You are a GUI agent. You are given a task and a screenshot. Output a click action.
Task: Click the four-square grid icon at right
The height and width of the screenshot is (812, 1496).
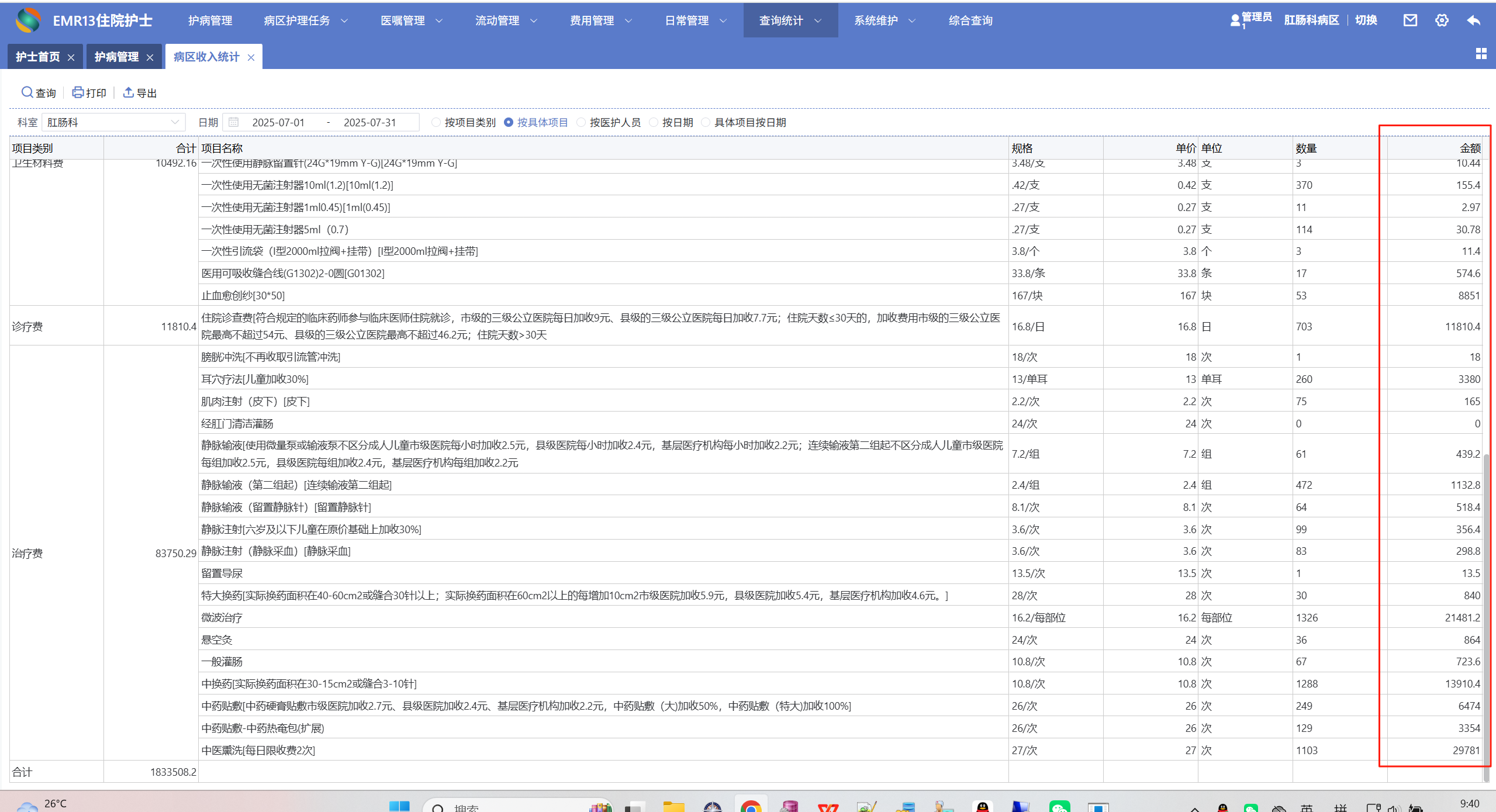click(1481, 54)
